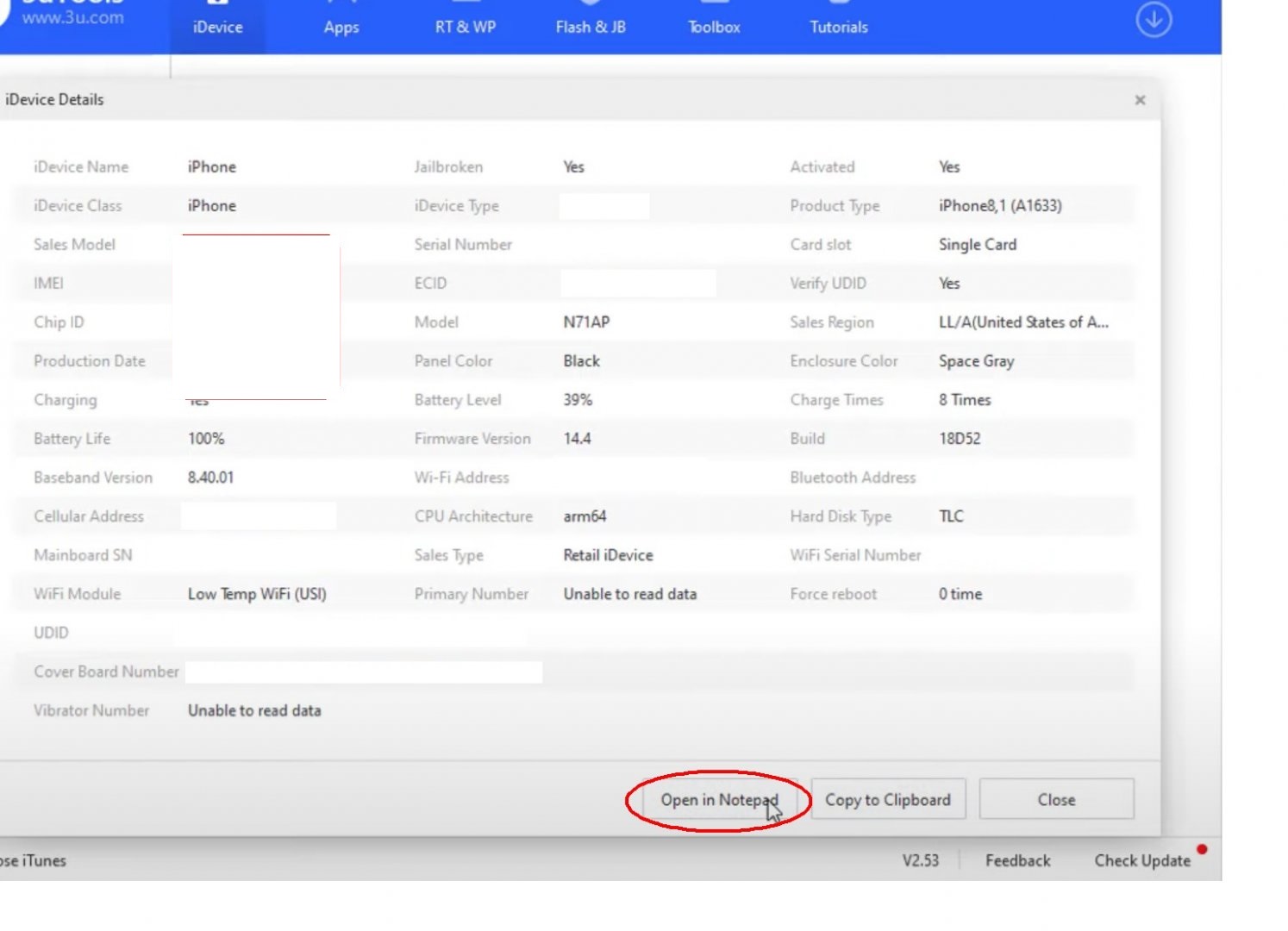Click the ECID label

pos(430,284)
